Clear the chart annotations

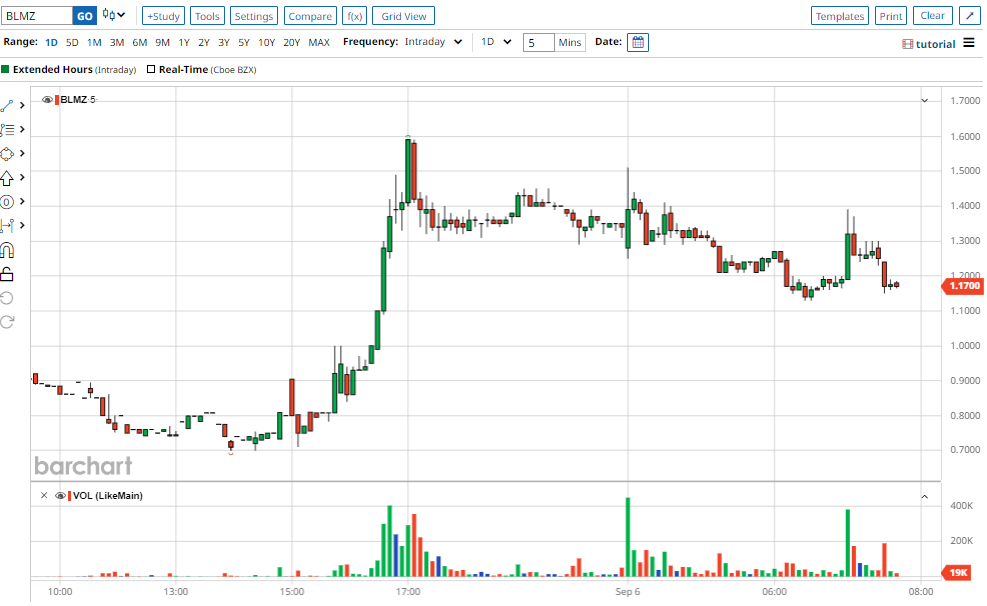click(x=932, y=16)
